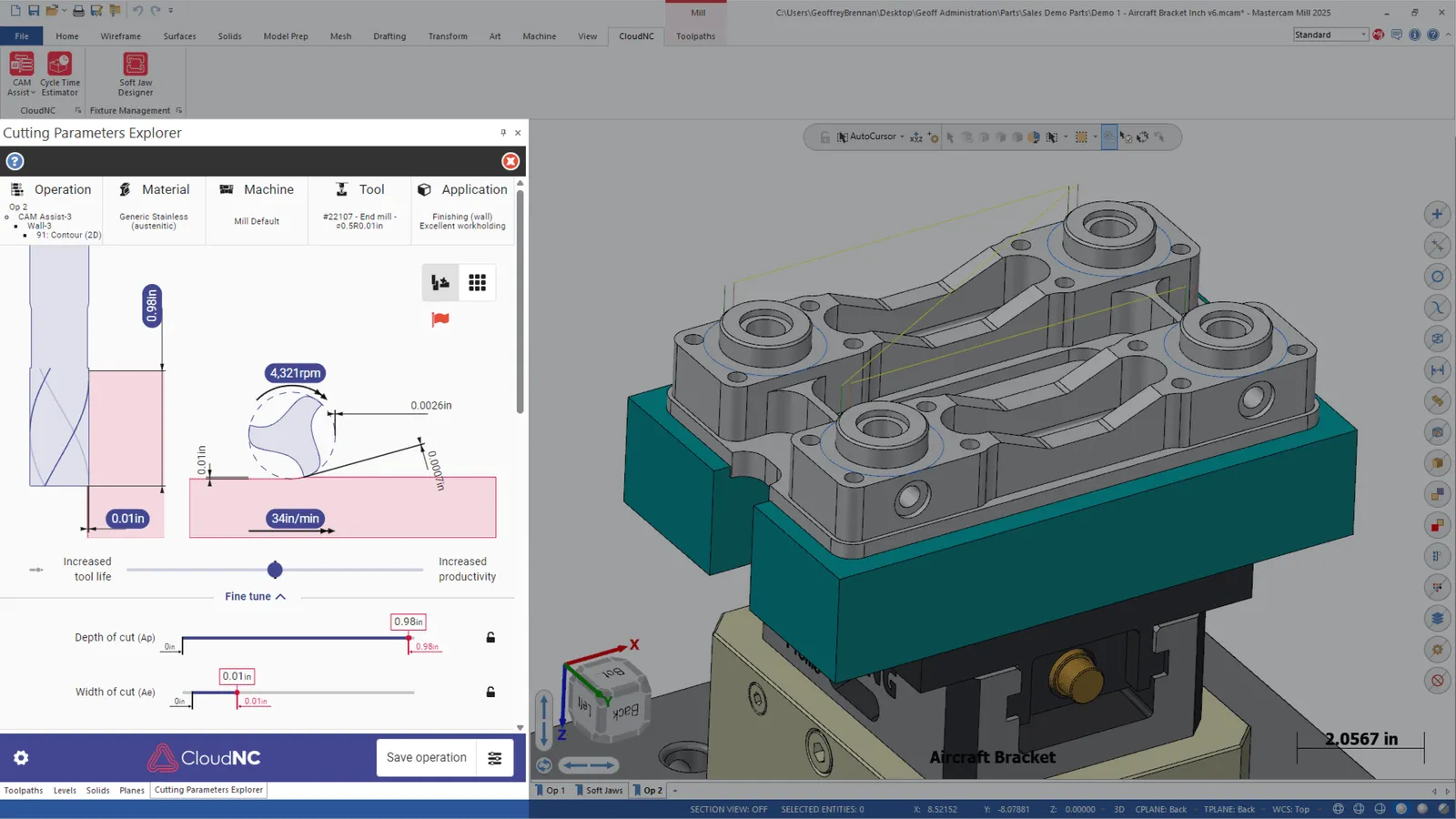
Task: Switch to the grid view icon
Action: [477, 283]
